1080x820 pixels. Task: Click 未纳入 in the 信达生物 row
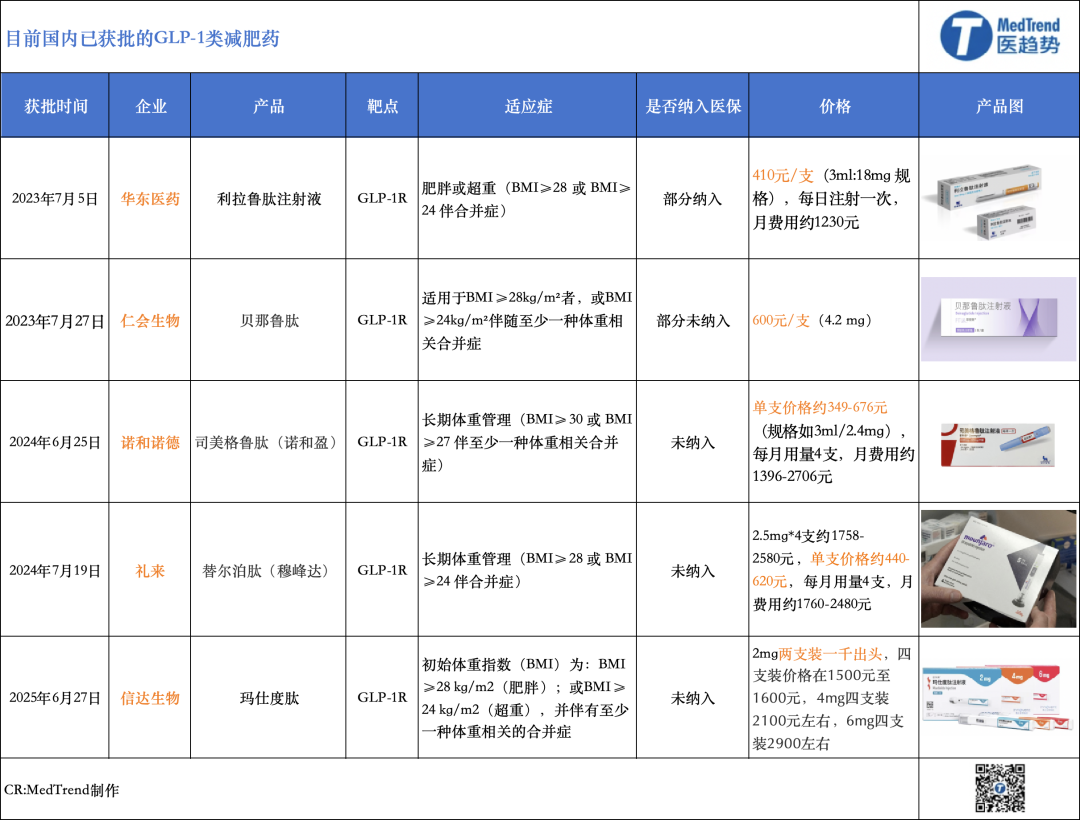click(692, 697)
